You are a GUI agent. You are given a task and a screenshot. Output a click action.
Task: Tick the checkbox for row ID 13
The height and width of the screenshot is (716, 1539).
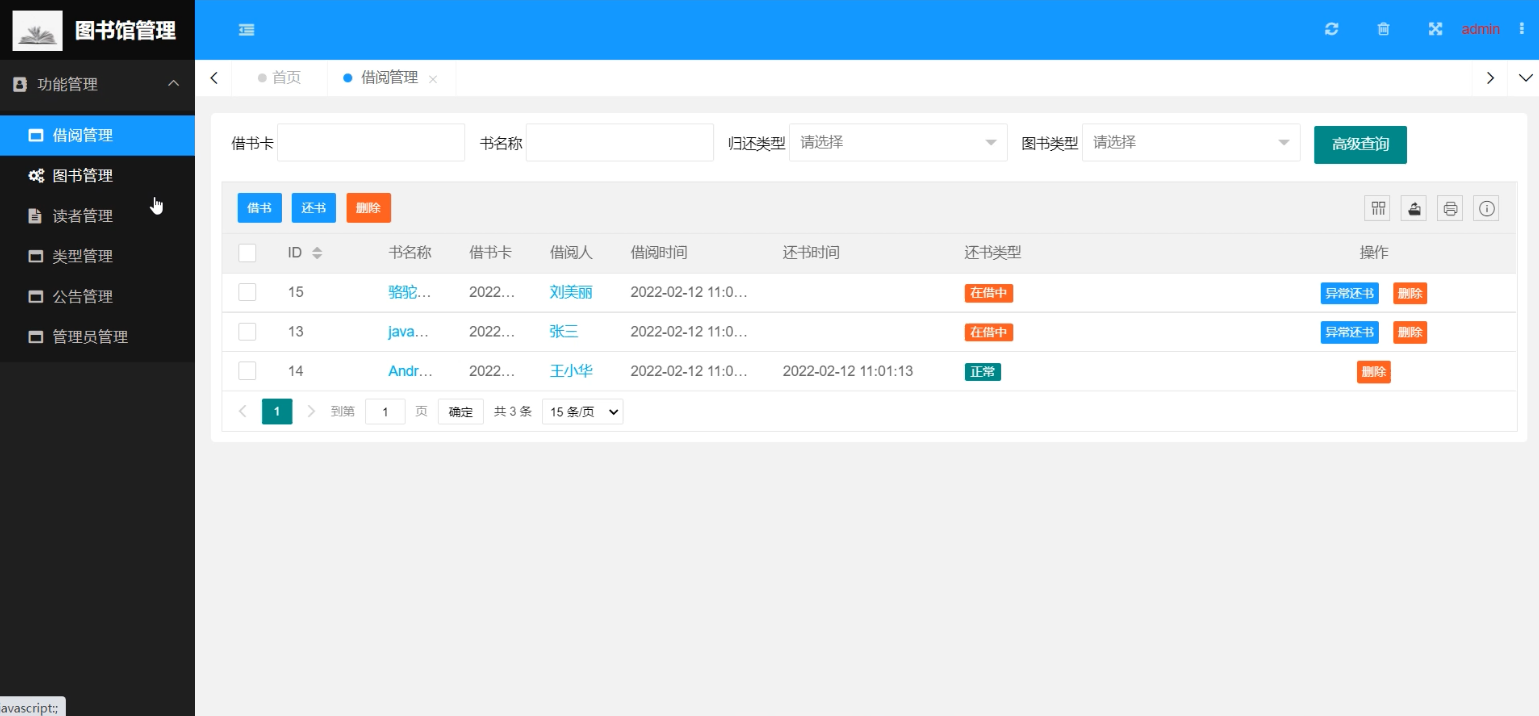pyautogui.click(x=247, y=331)
